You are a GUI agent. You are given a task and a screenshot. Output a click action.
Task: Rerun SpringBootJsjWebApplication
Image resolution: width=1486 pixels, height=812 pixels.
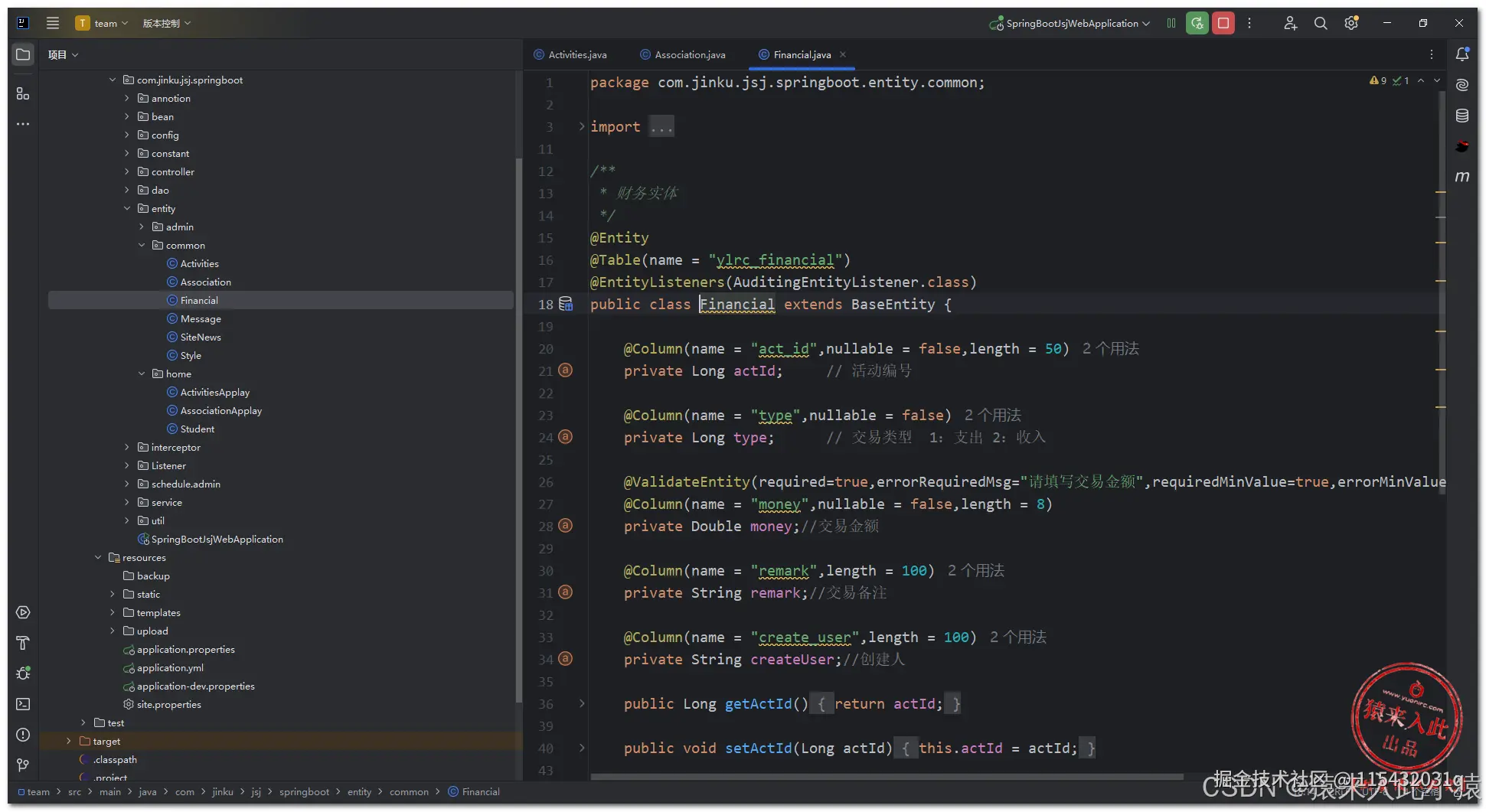tap(1197, 23)
